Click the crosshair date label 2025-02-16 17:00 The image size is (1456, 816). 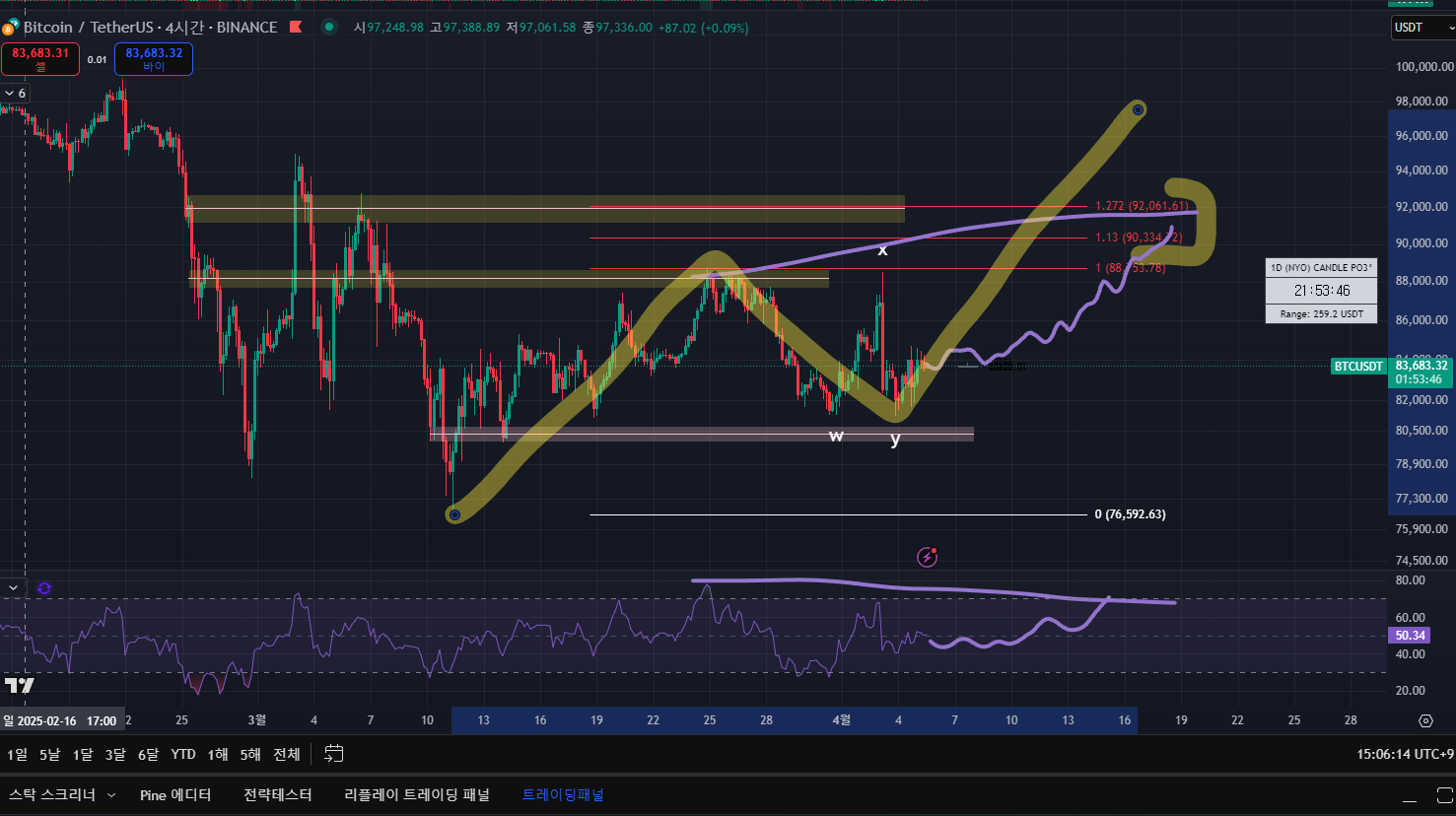pyautogui.click(x=61, y=720)
